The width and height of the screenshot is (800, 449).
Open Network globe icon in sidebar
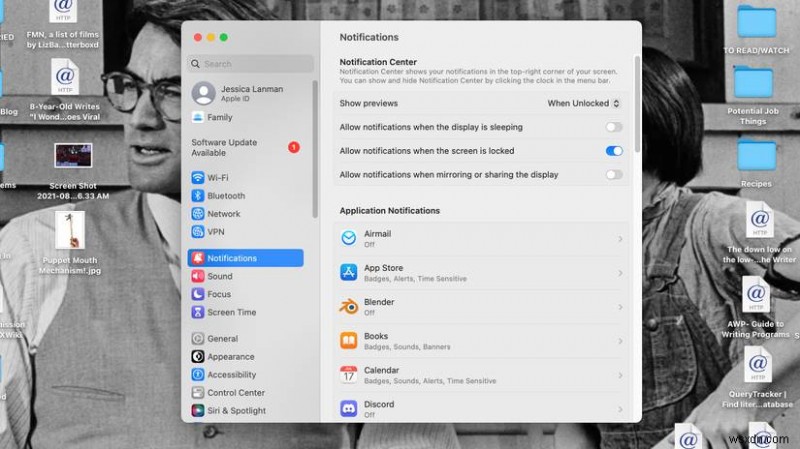click(x=198, y=214)
